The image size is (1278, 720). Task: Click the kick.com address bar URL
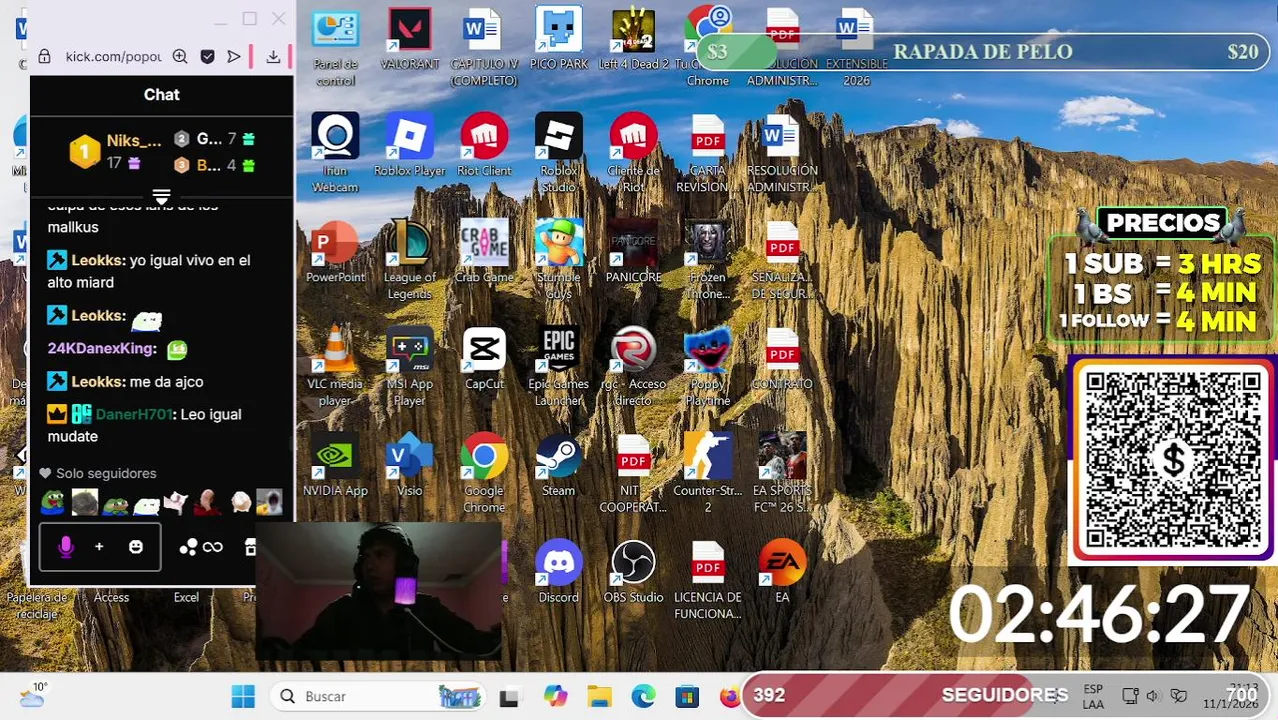tap(113, 57)
